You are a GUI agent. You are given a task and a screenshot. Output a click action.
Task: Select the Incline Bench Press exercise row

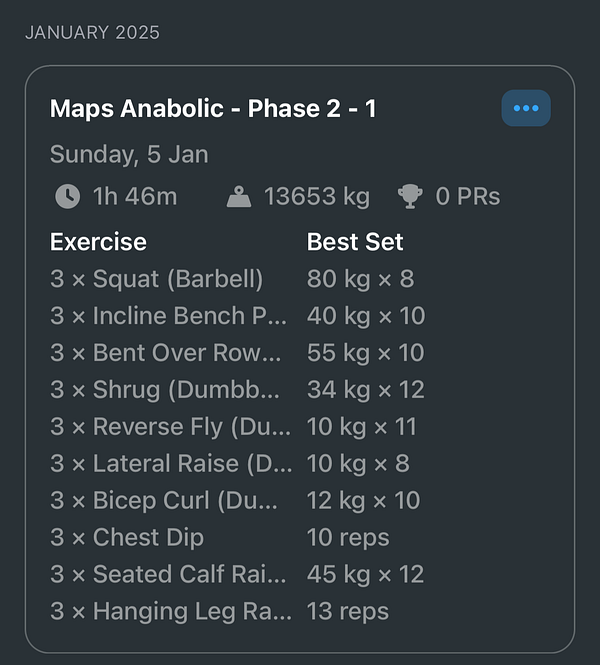pos(168,316)
